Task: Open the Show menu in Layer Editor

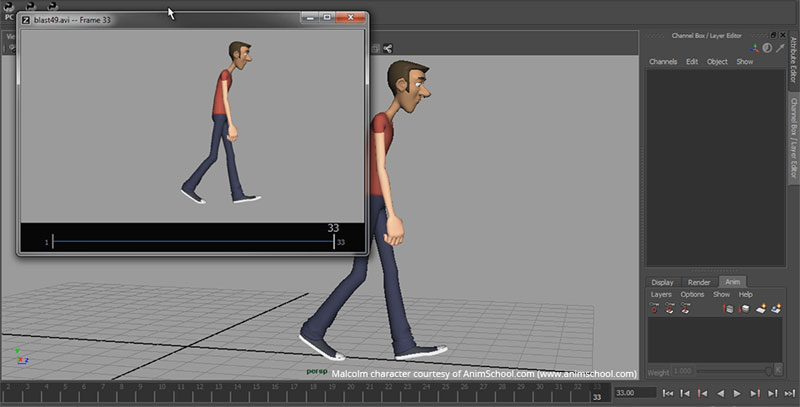Action: (x=721, y=294)
